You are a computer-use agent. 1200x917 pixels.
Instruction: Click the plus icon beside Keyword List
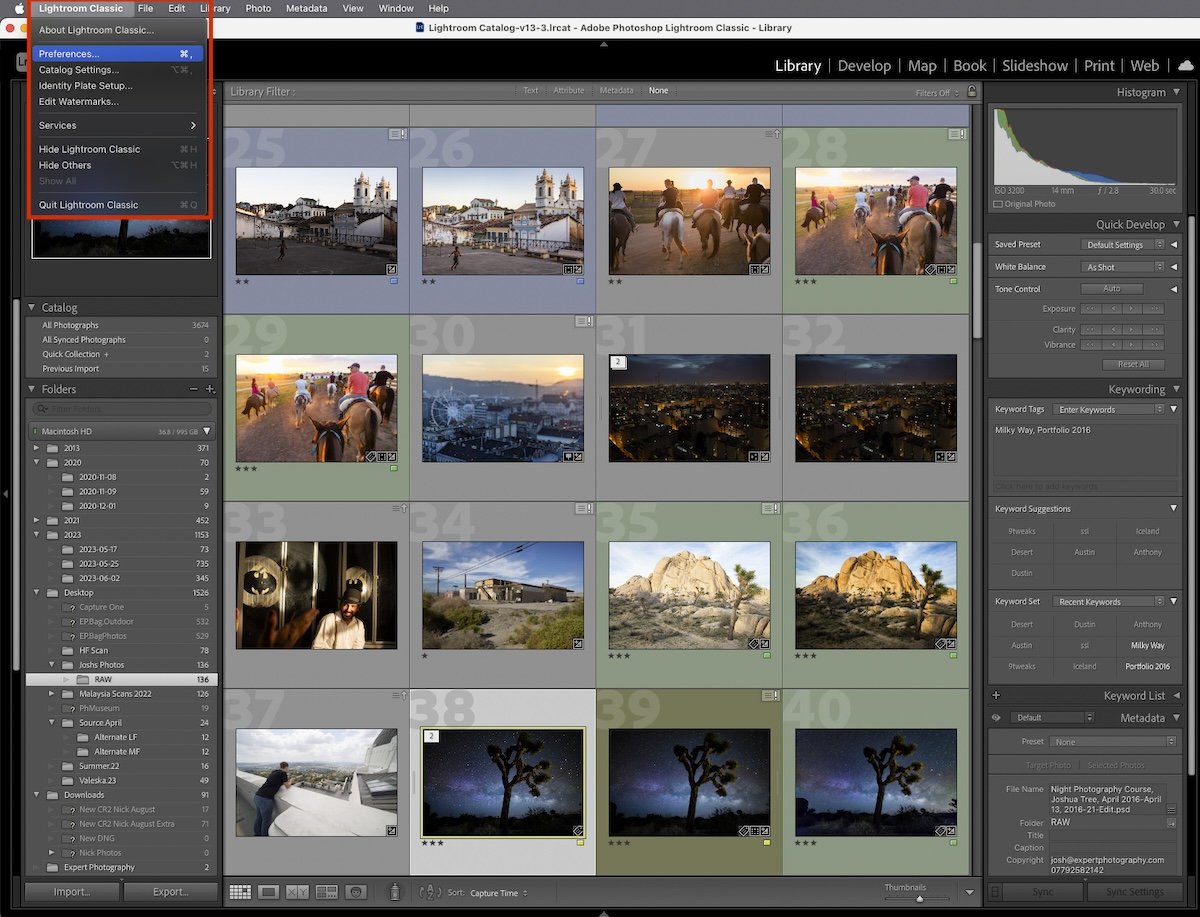(996, 696)
